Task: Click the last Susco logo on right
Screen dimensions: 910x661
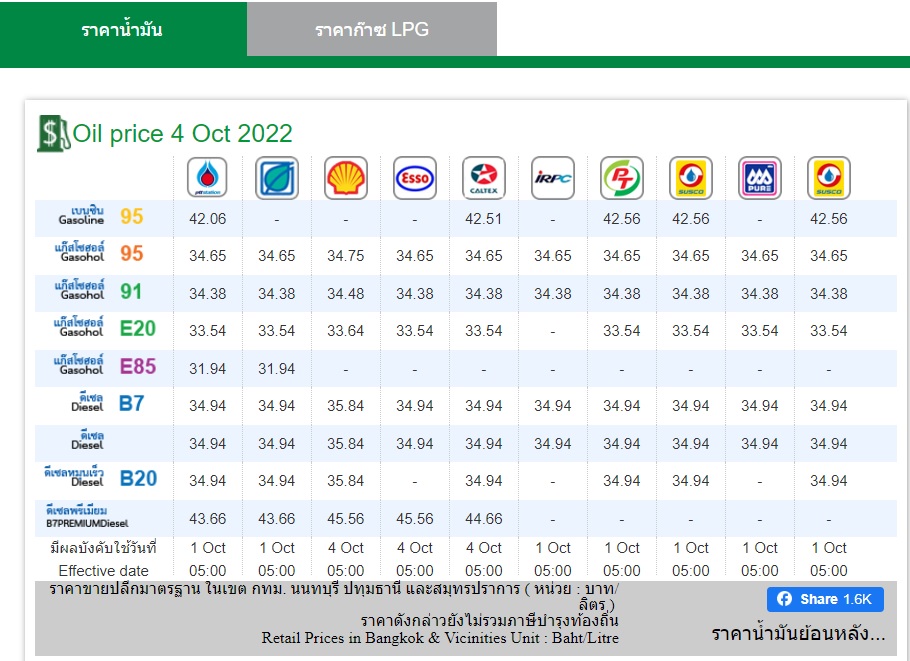Action: point(829,178)
